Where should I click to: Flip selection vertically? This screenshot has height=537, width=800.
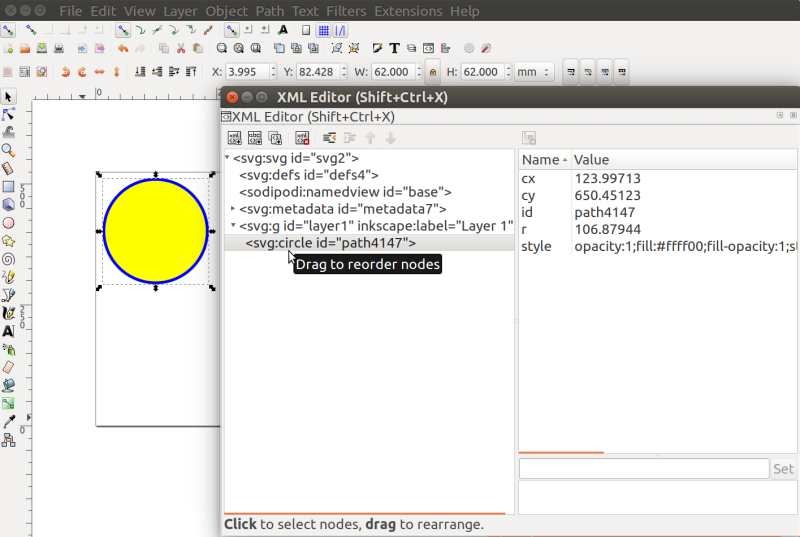[116, 72]
